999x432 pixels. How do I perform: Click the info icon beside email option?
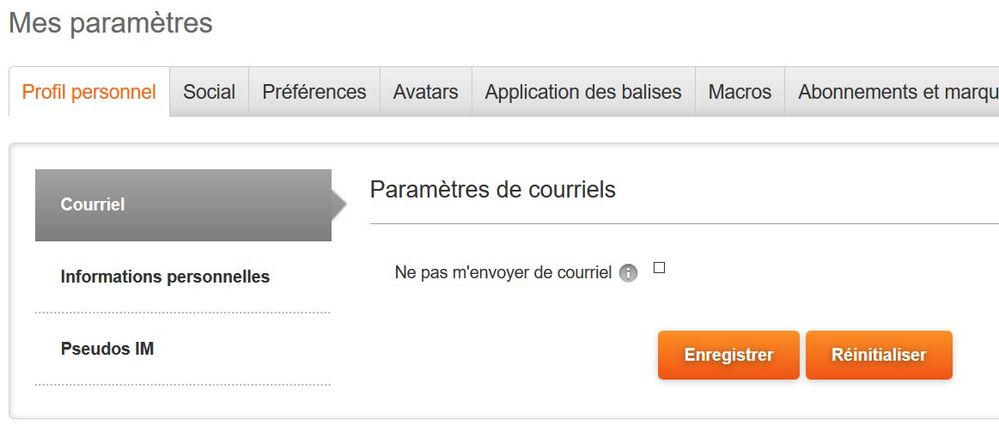pyautogui.click(x=628, y=273)
